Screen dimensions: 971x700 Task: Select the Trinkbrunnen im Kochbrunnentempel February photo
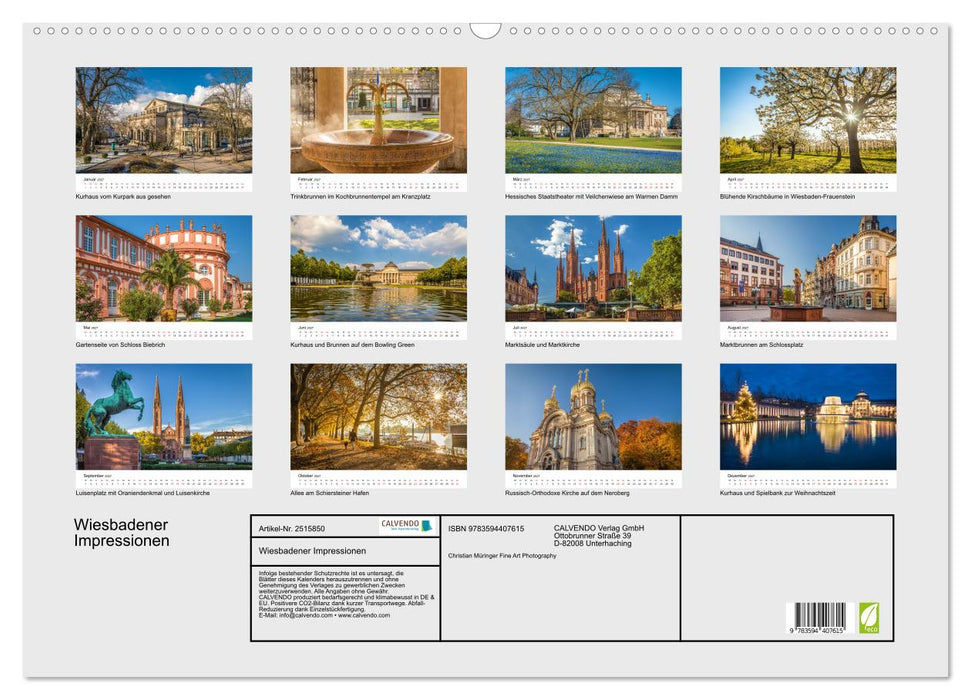pyautogui.click(x=378, y=120)
